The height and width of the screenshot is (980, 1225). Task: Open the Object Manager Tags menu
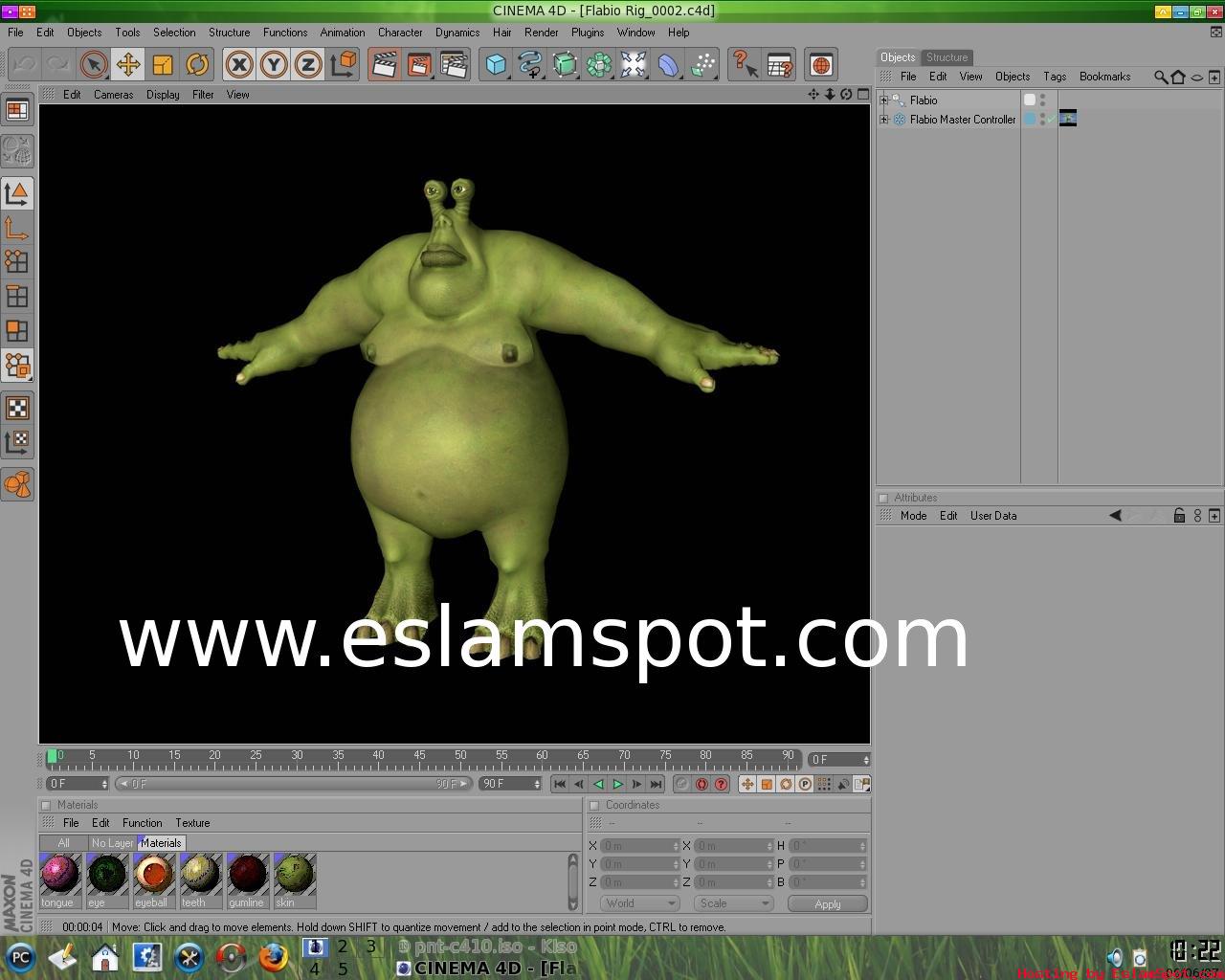[x=1055, y=77]
